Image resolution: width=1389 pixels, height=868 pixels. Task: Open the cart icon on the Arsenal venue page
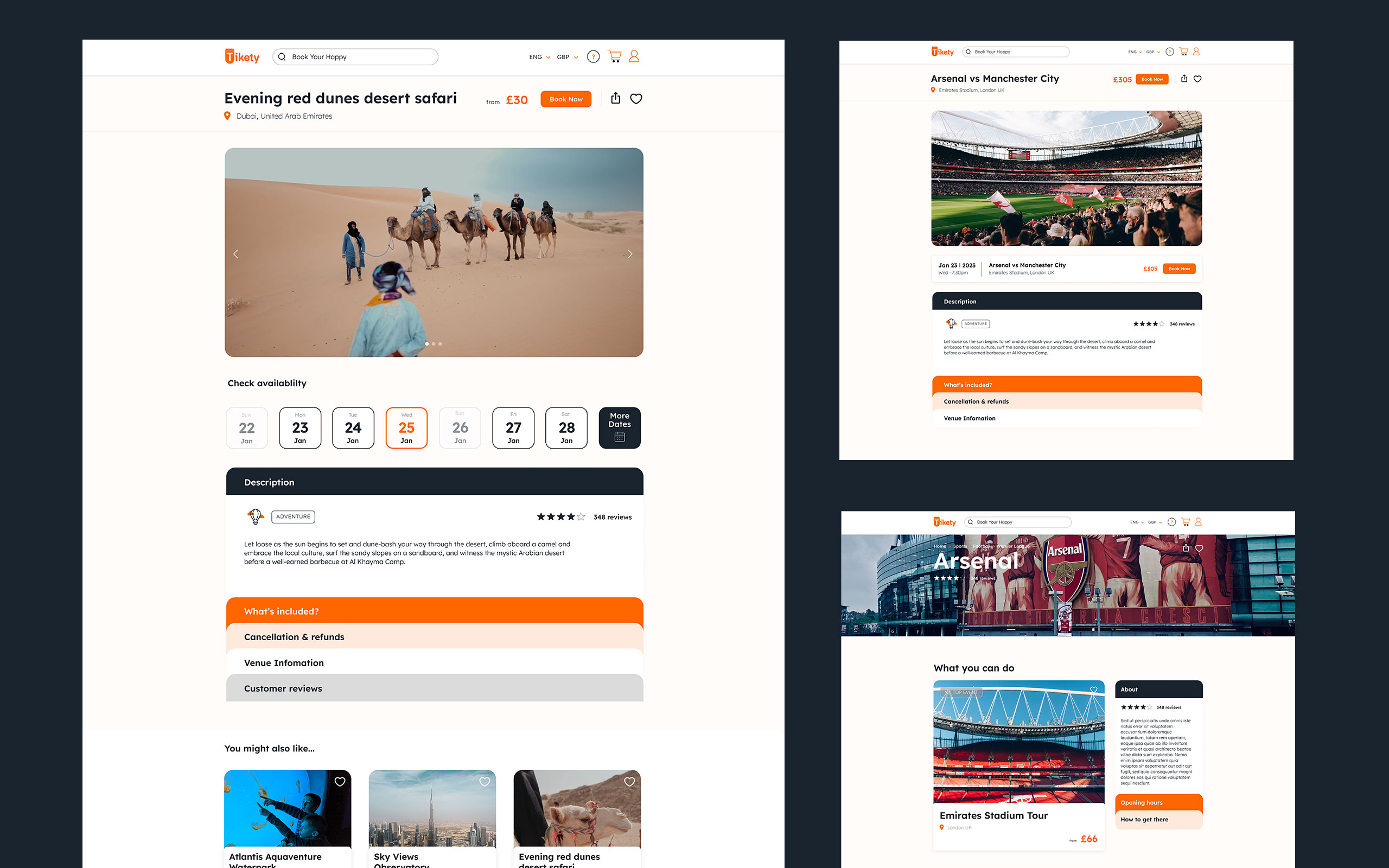pos(1185,522)
